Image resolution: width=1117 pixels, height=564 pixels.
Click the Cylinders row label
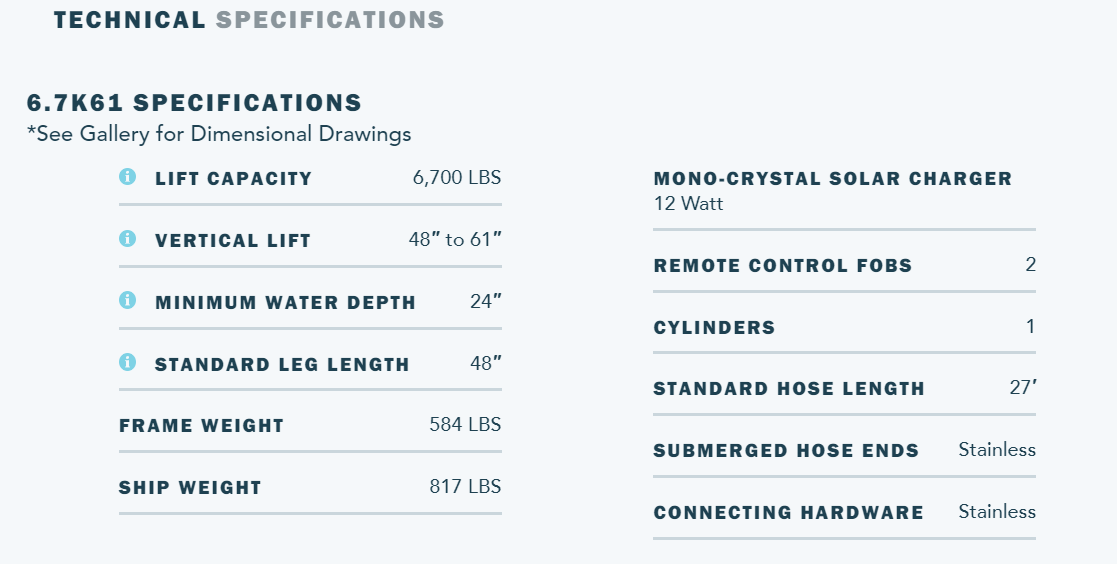(714, 328)
